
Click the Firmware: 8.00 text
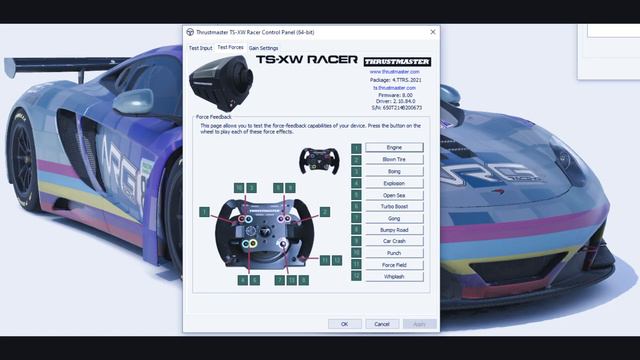pyautogui.click(x=395, y=95)
